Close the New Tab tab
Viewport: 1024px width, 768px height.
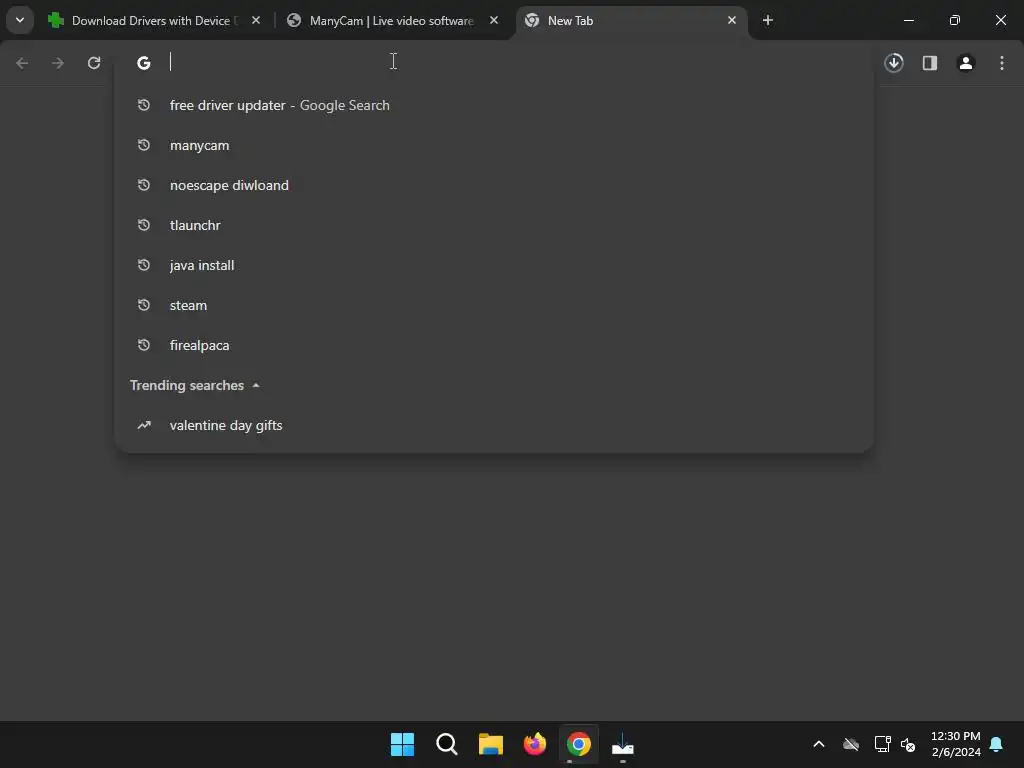point(732,21)
